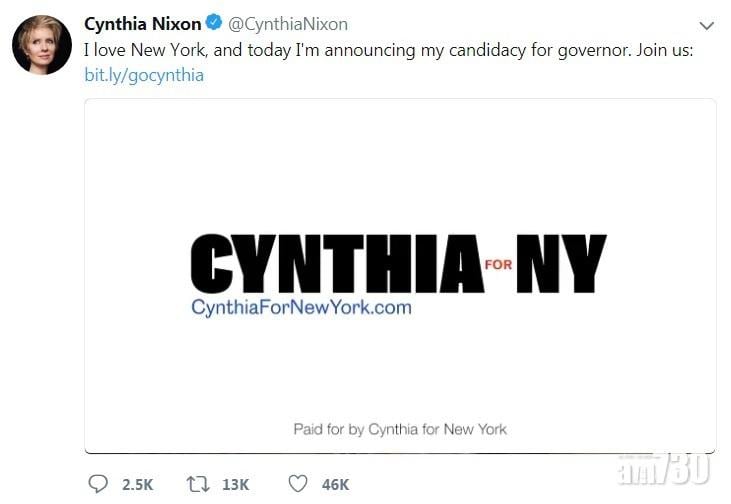Expand the tweet options chevron menu
This screenshot has height=504, width=731.
tap(706, 26)
